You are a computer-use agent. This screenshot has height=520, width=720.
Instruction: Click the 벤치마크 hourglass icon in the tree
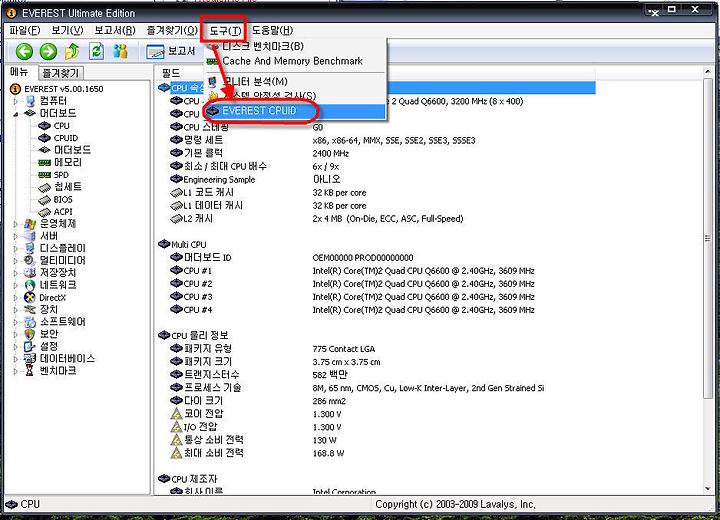click(x=30, y=371)
